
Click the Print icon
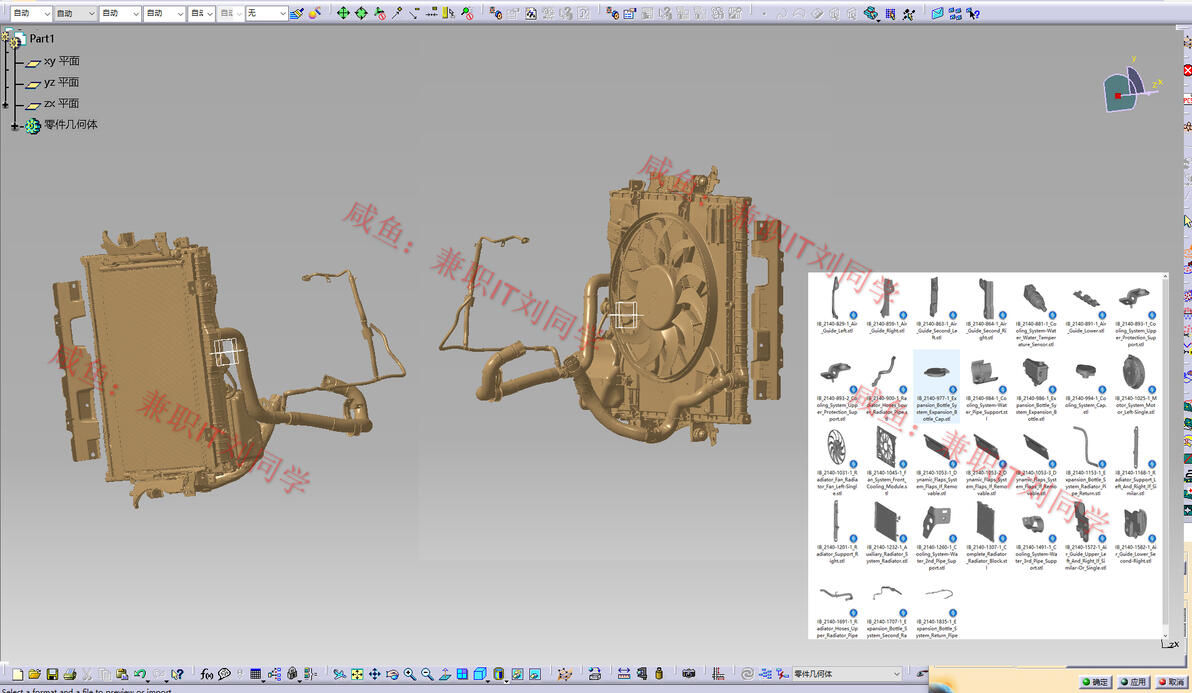click(70, 675)
